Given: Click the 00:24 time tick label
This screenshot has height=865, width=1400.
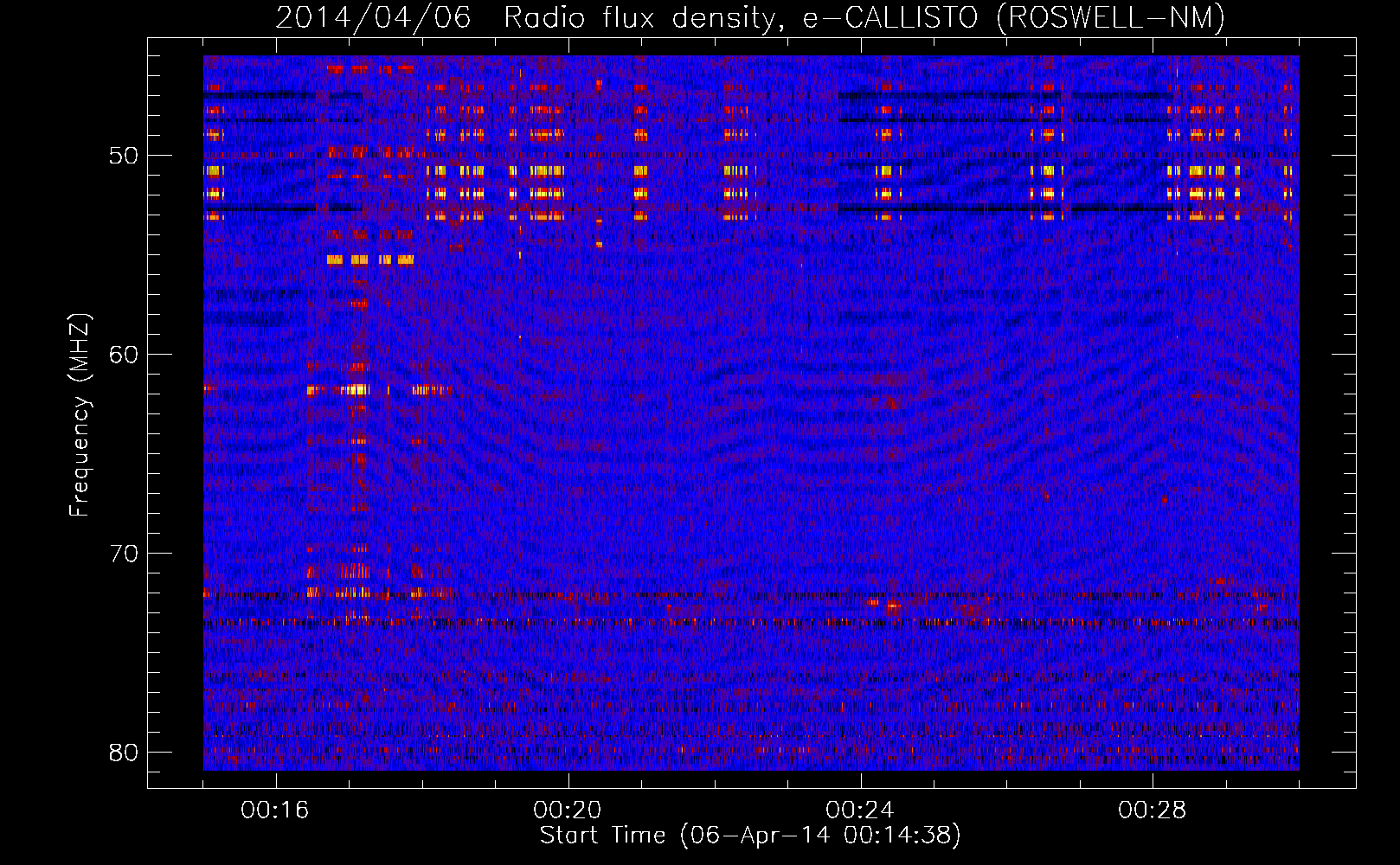Looking at the screenshot, I should coord(860,811).
